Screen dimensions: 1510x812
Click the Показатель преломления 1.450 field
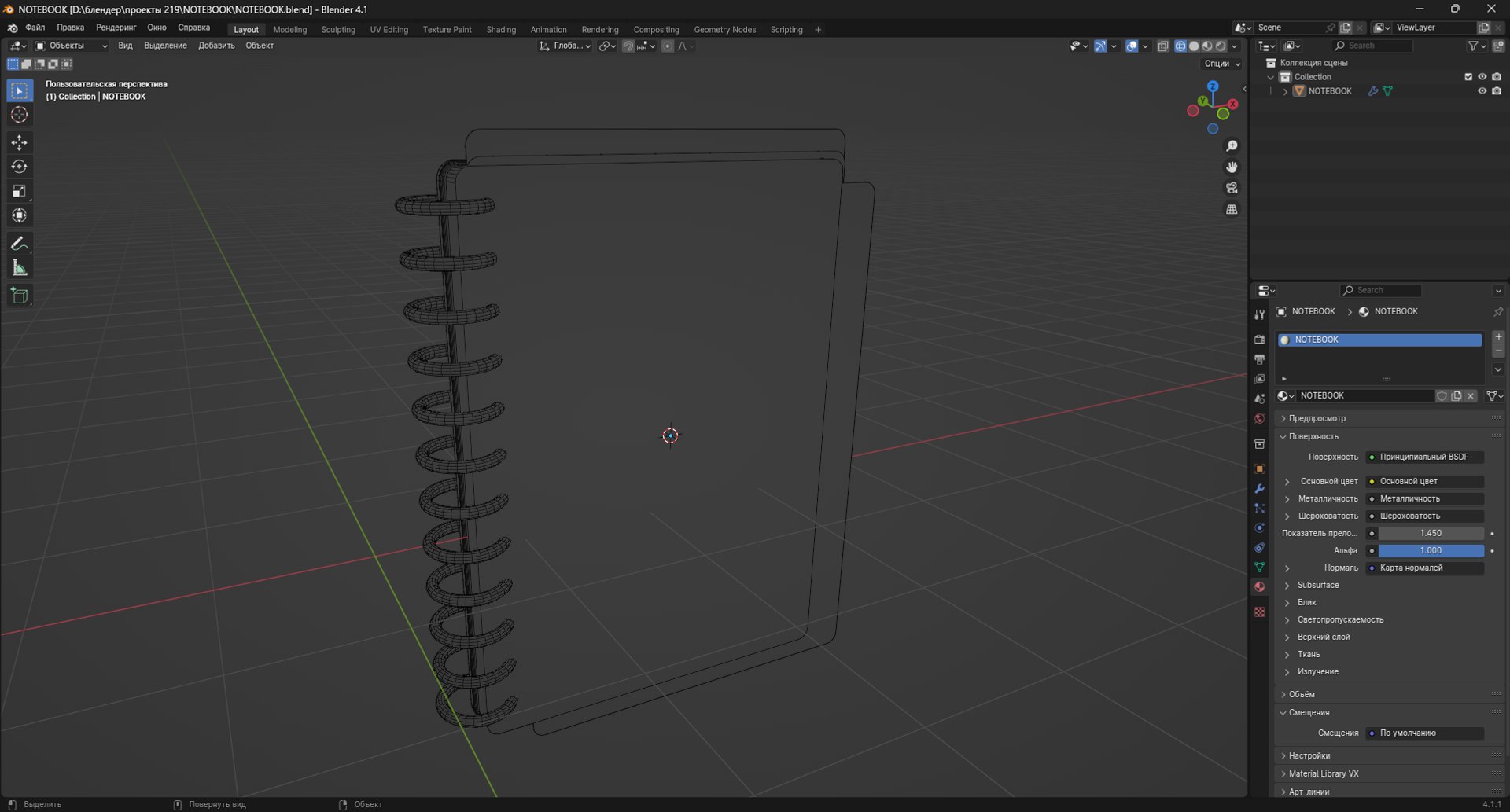[1431, 534]
